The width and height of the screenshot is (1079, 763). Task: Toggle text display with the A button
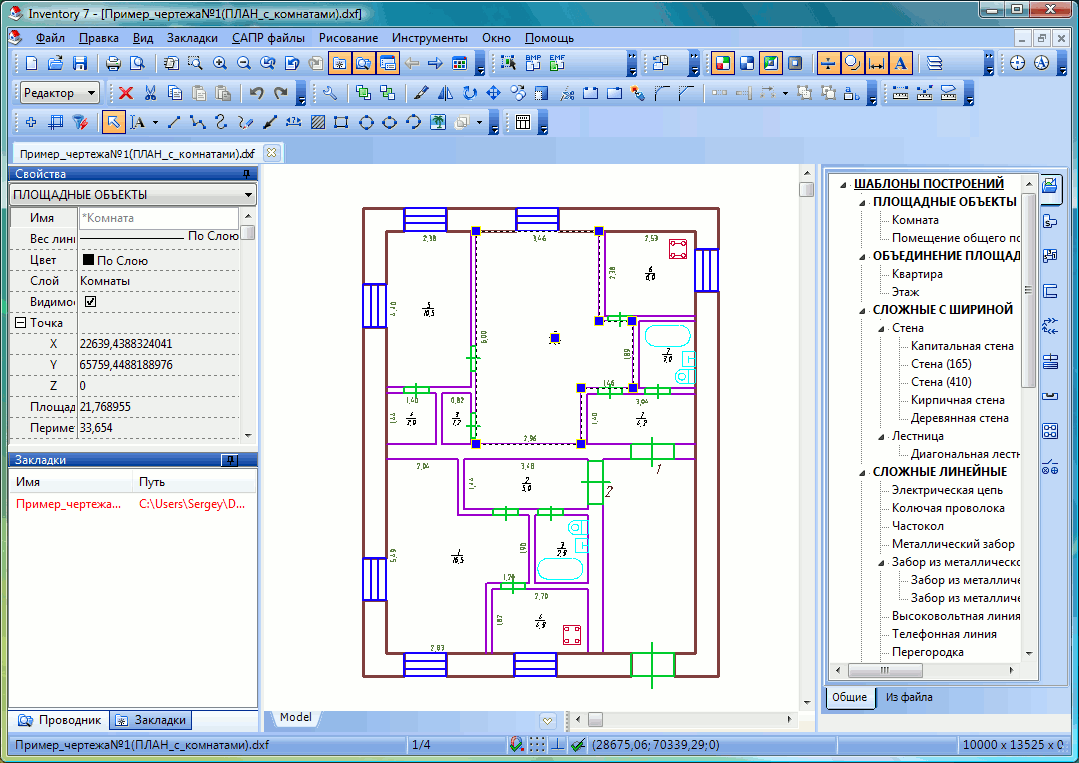(x=900, y=63)
